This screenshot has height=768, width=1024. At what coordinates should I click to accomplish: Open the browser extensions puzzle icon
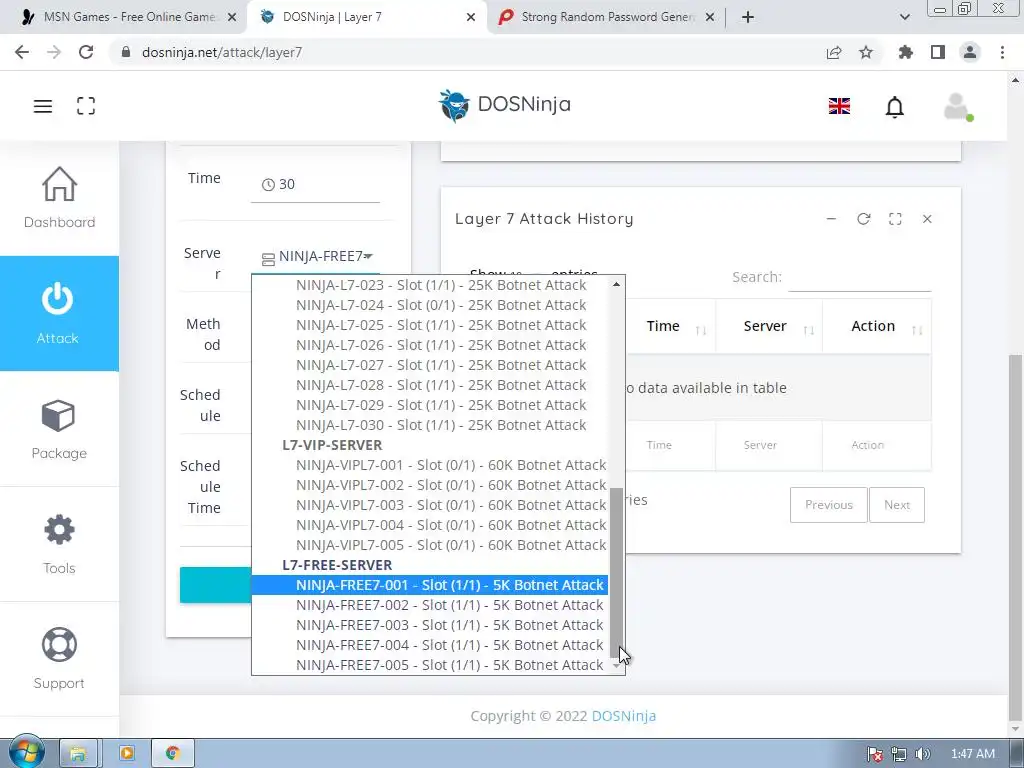tap(906, 52)
